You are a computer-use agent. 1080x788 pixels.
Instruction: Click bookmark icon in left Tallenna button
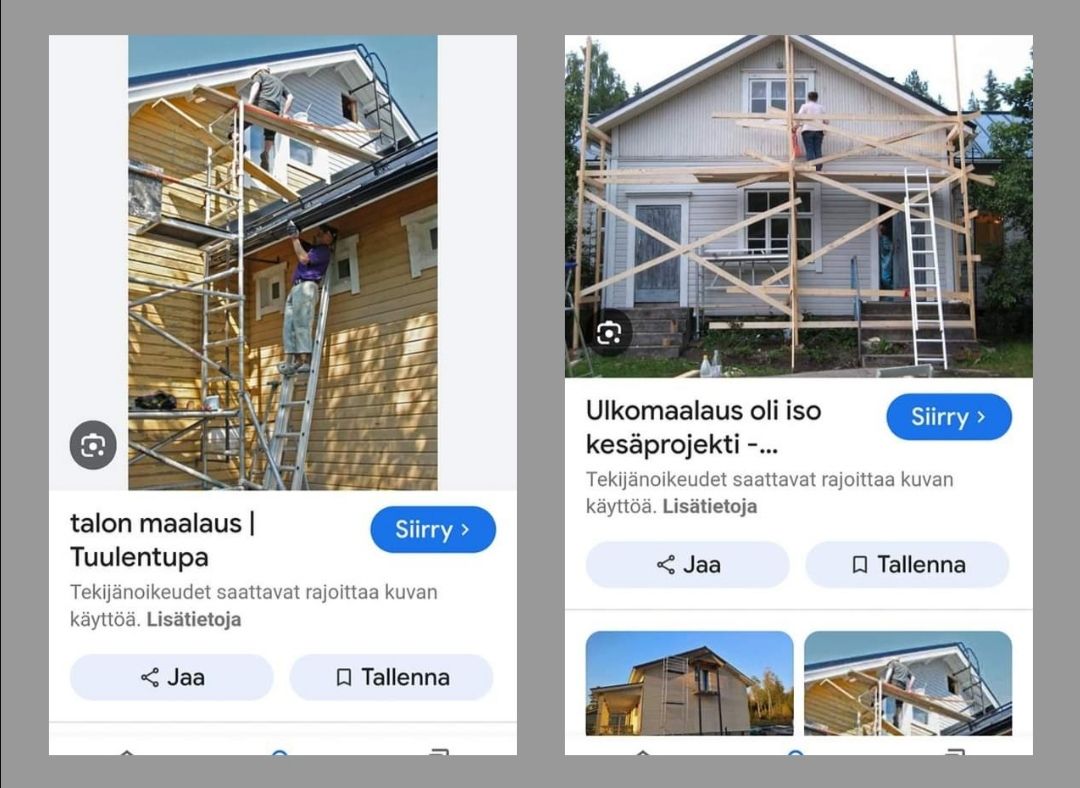[x=344, y=677]
